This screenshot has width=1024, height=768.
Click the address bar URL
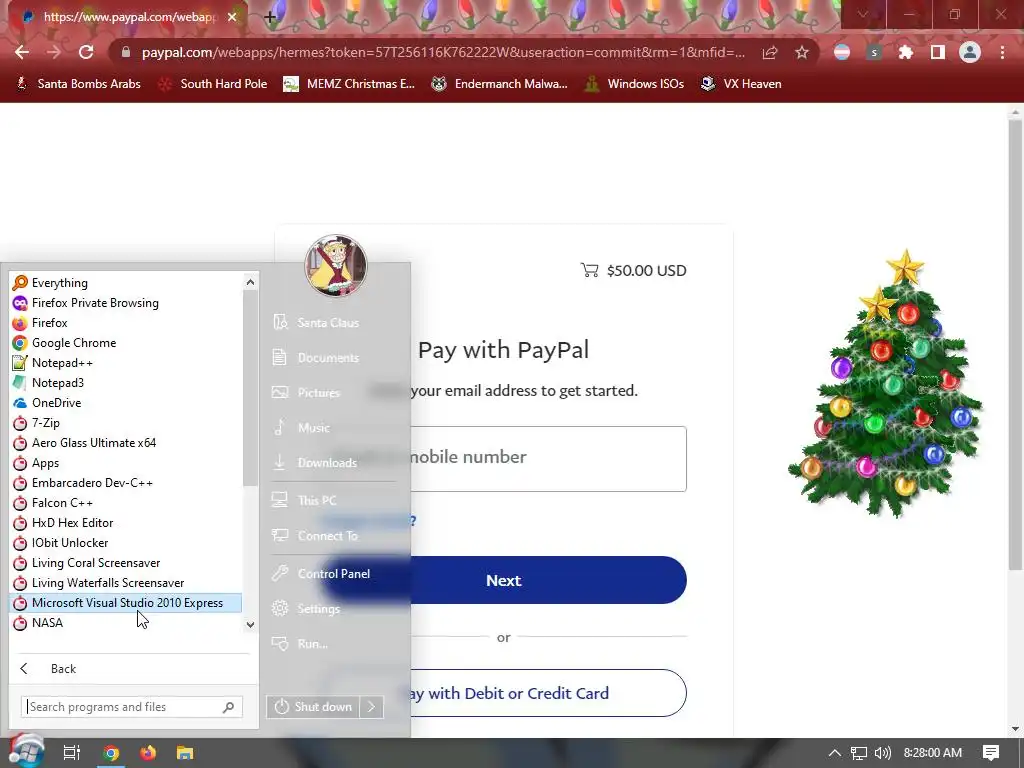click(x=443, y=52)
